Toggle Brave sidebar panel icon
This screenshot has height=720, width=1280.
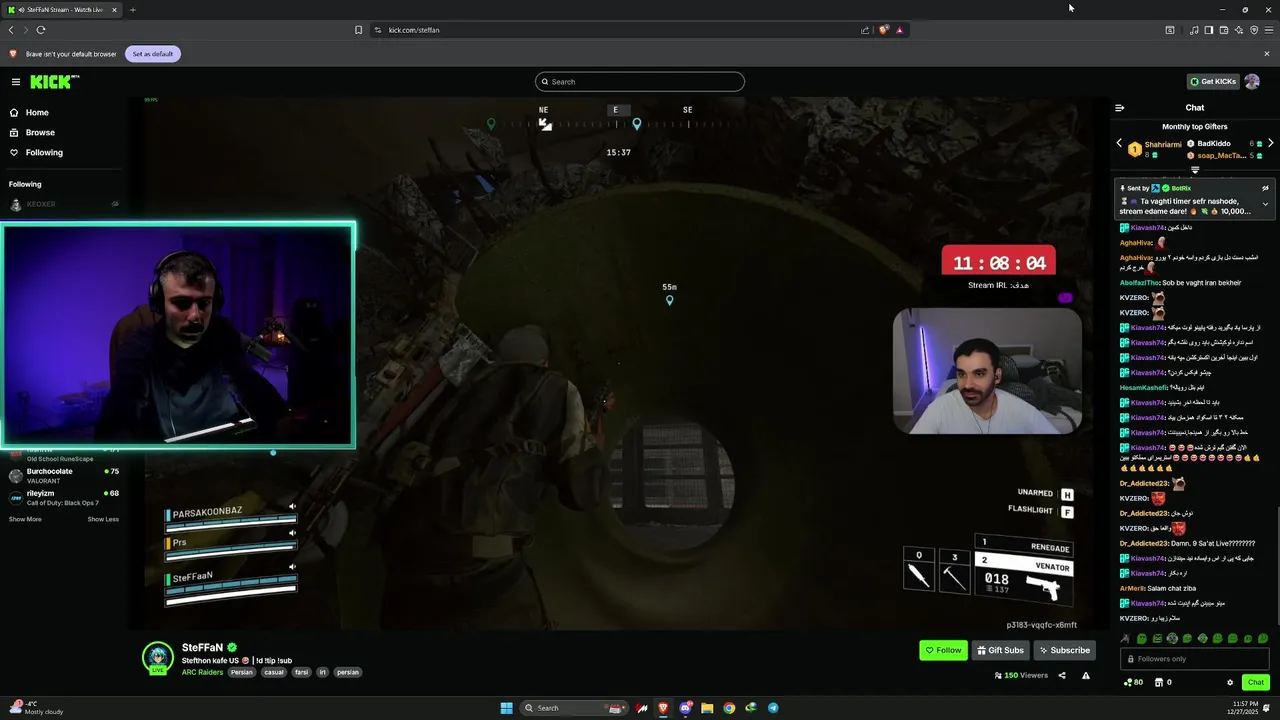tap(1208, 30)
